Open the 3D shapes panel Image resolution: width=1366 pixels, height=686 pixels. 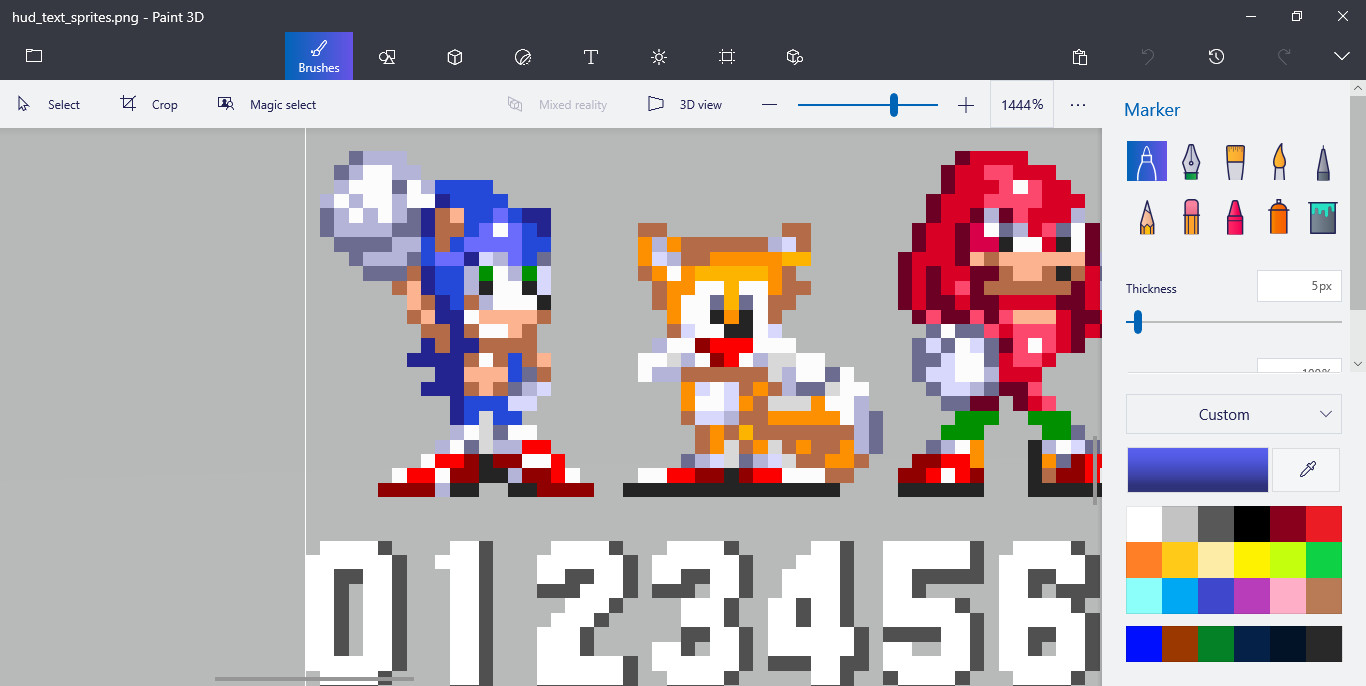pyautogui.click(x=454, y=57)
